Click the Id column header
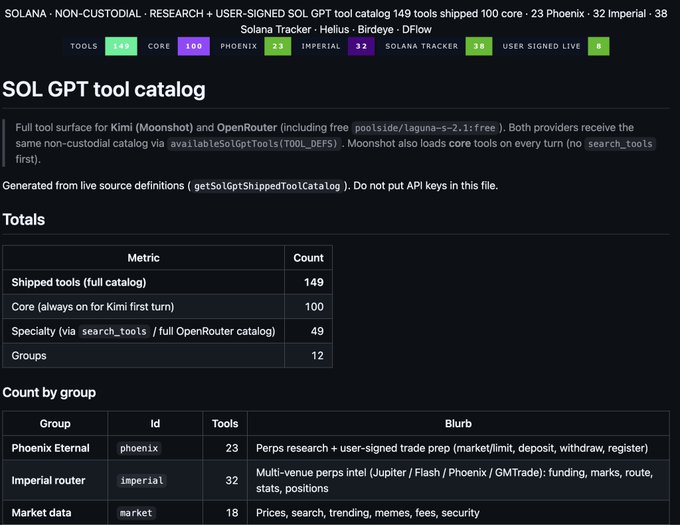This screenshot has width=680, height=525. tap(155, 424)
